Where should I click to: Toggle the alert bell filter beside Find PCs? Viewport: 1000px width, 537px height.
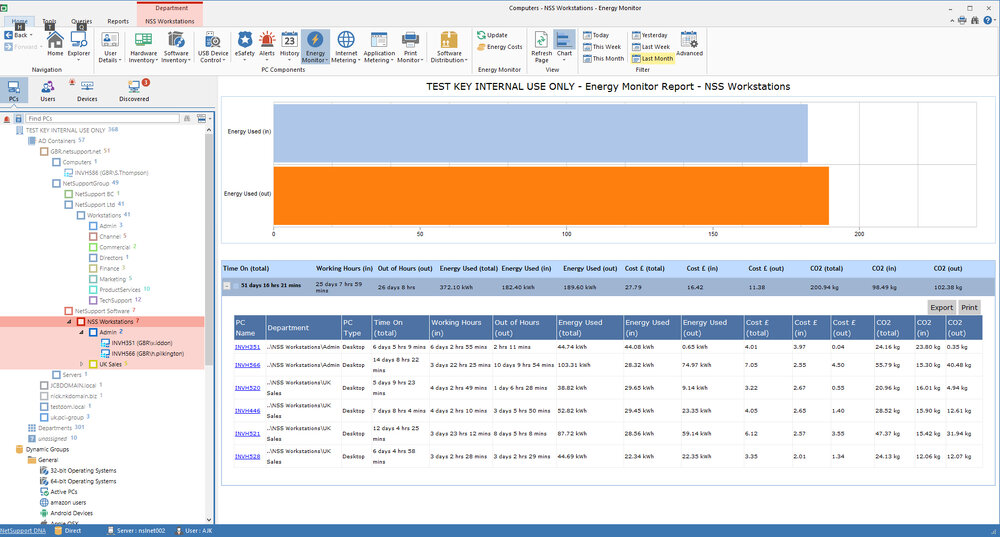7,119
